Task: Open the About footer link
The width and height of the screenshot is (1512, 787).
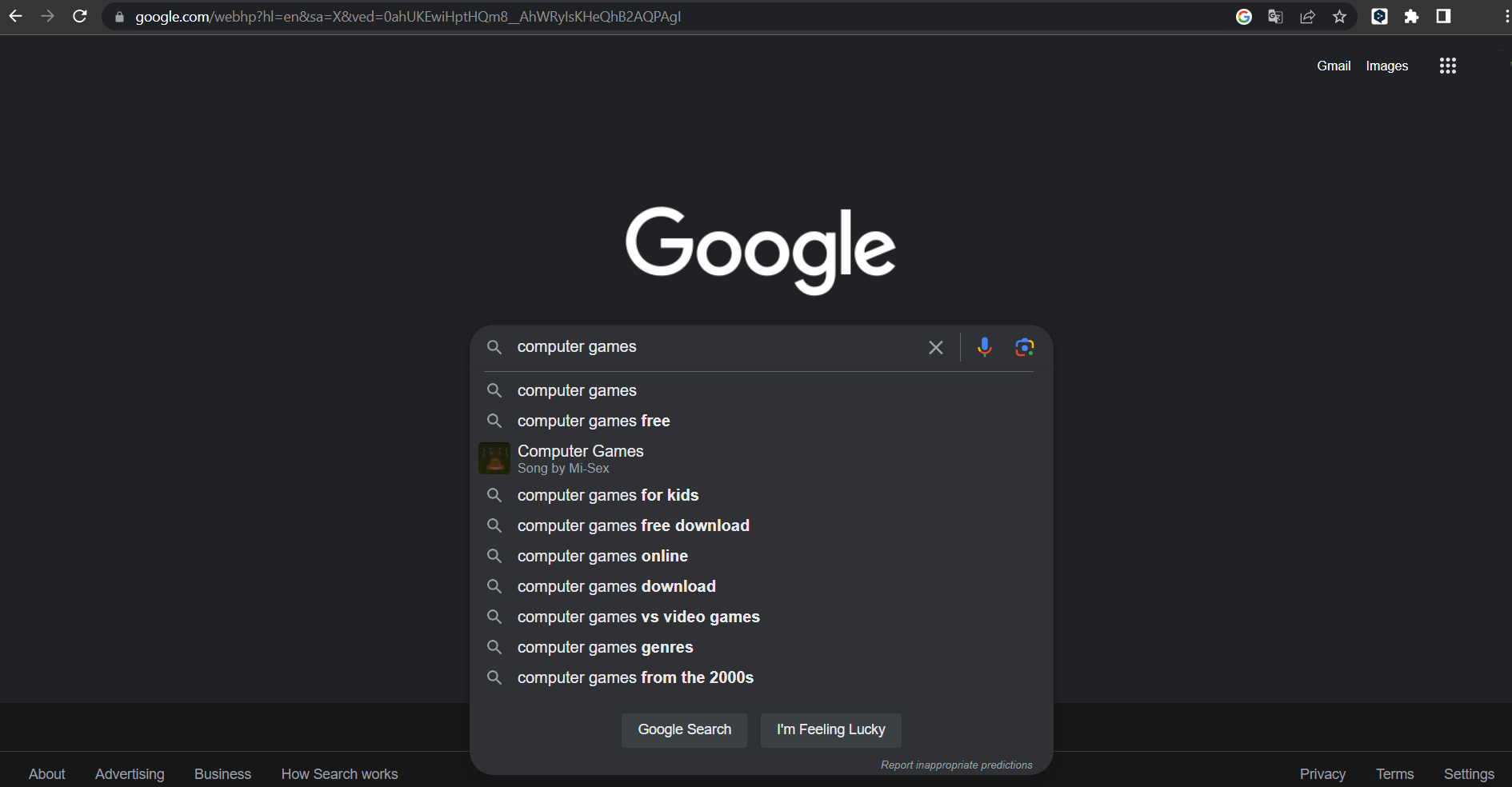Action: tap(47, 774)
